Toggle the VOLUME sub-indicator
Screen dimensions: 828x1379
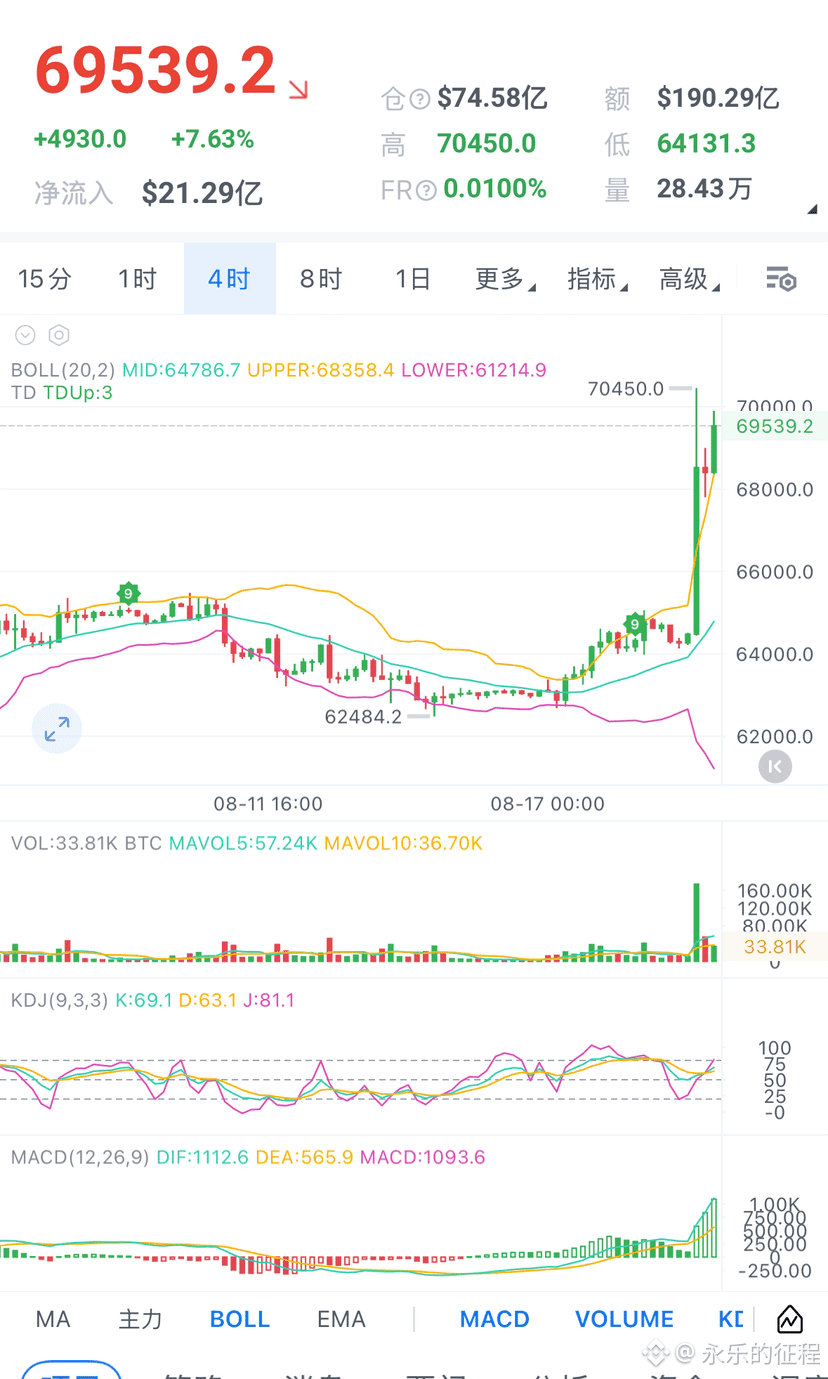[625, 1319]
